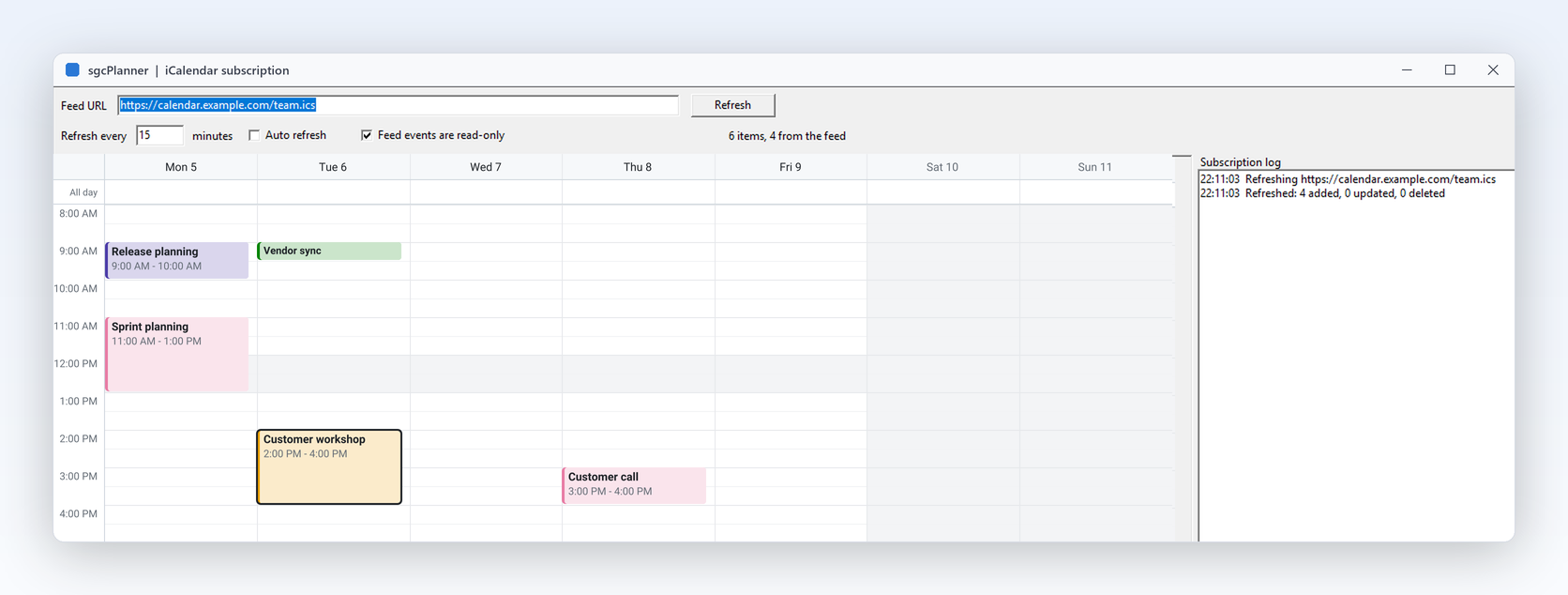Image resolution: width=1568 pixels, height=595 pixels.
Task: Click the Refresh button
Action: [x=732, y=105]
